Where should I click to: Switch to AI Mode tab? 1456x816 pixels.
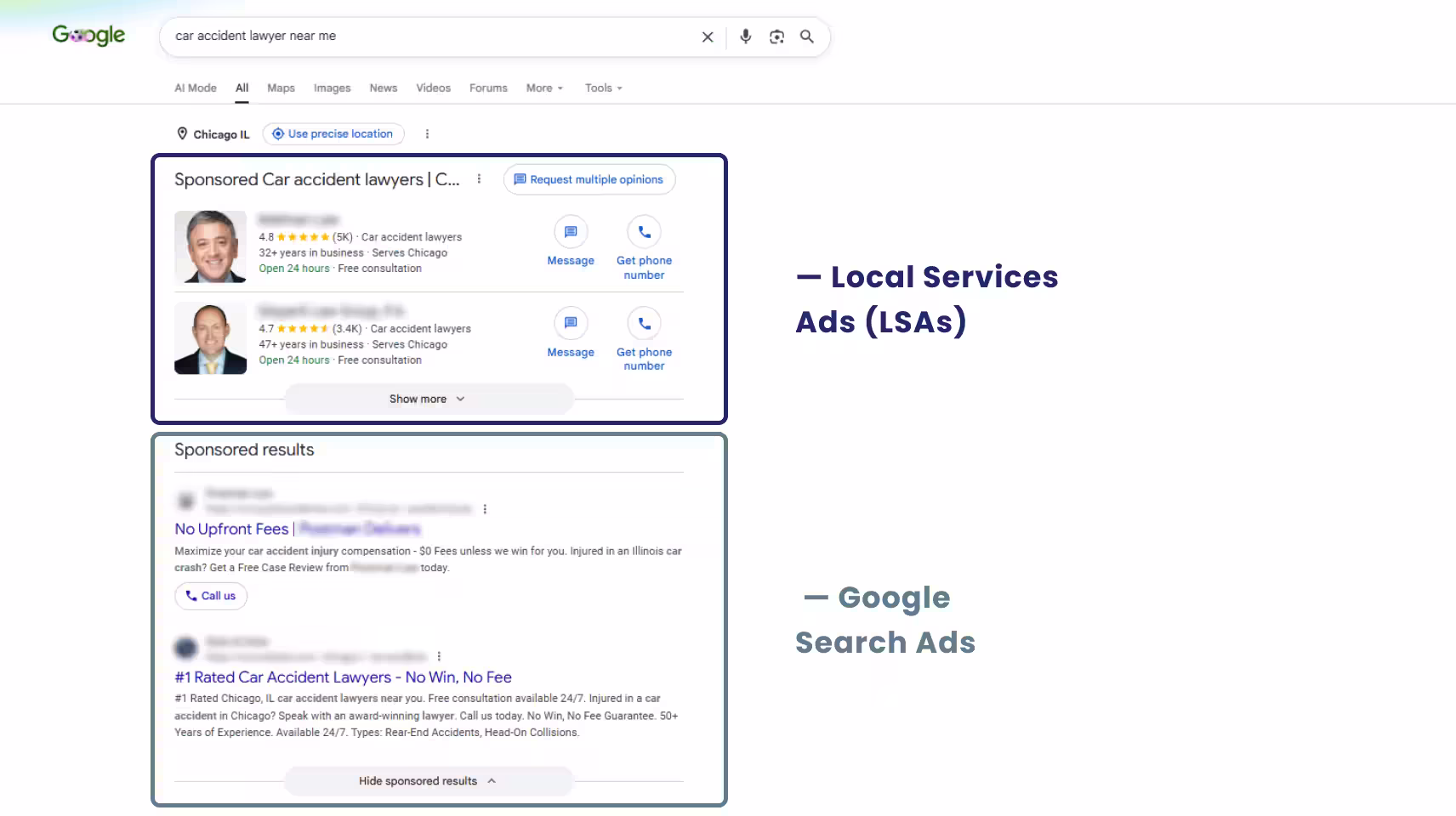[196, 88]
